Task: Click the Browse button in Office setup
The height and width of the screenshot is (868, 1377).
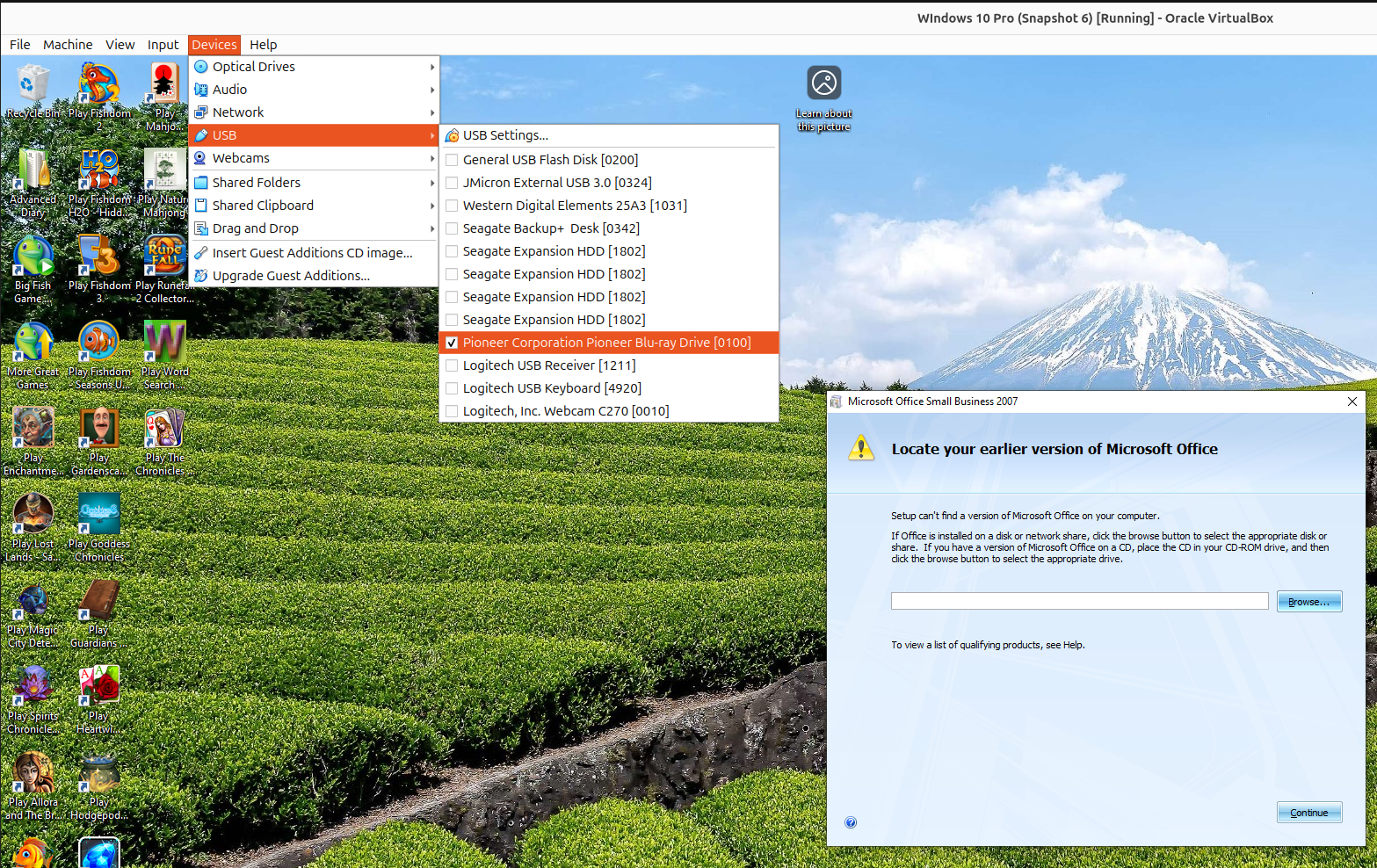Action: coord(1309,602)
